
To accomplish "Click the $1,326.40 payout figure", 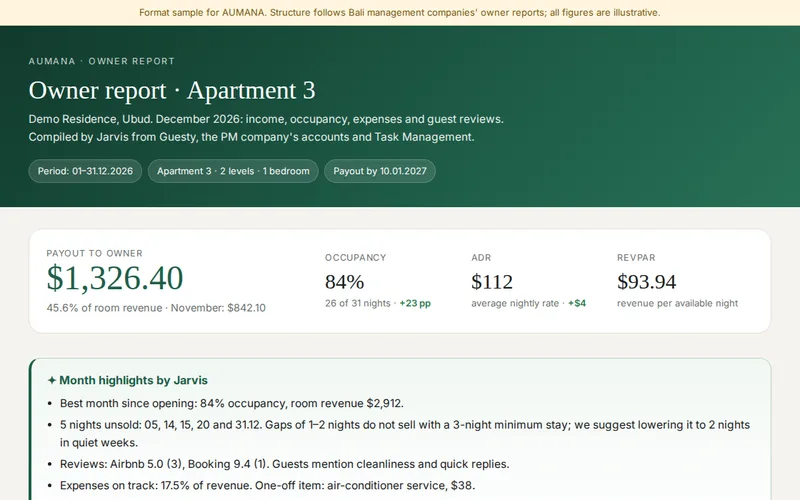I will [x=115, y=278].
